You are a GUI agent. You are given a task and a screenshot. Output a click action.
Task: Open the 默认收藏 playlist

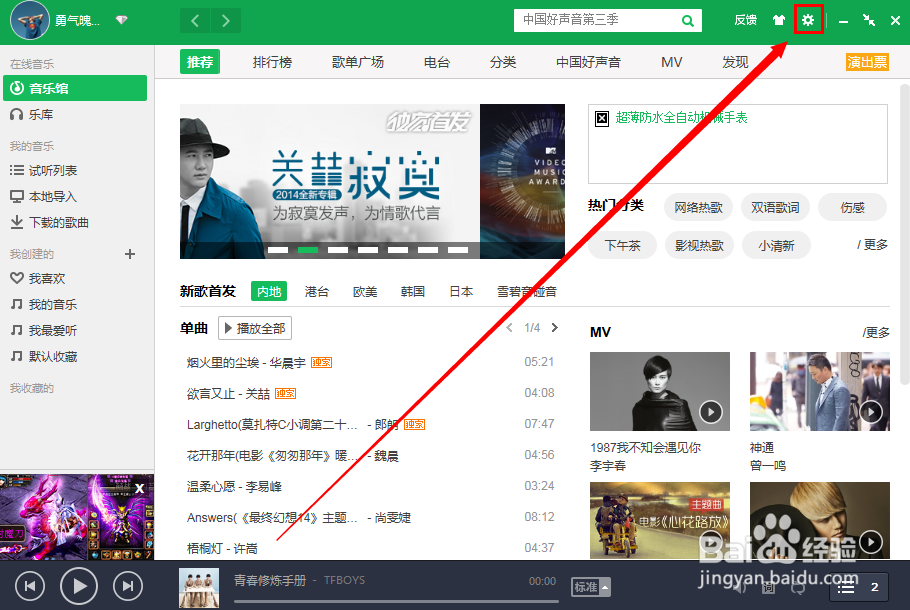click(x=44, y=356)
